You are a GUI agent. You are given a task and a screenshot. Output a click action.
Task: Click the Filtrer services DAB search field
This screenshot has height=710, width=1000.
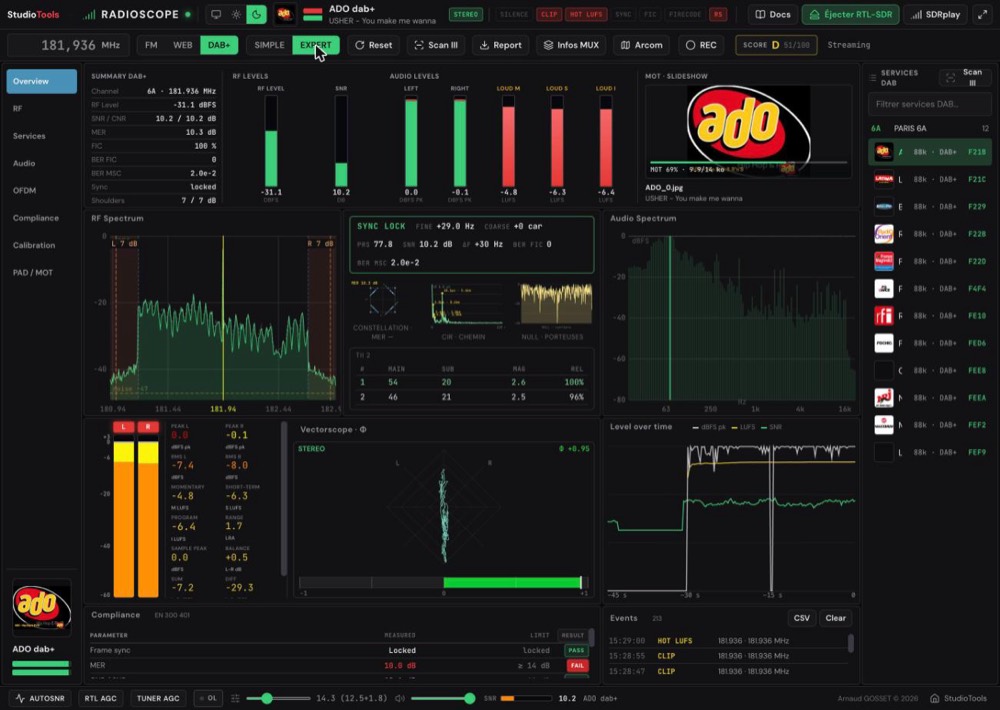[x=930, y=104]
